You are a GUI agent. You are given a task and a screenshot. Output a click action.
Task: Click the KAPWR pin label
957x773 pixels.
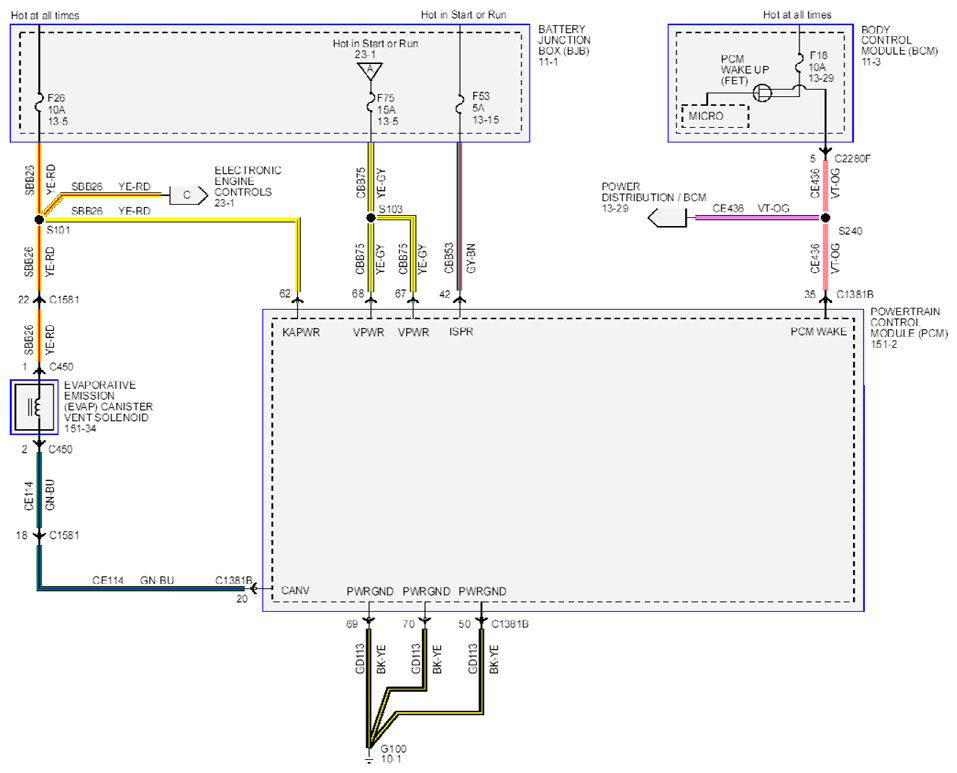[x=301, y=333]
